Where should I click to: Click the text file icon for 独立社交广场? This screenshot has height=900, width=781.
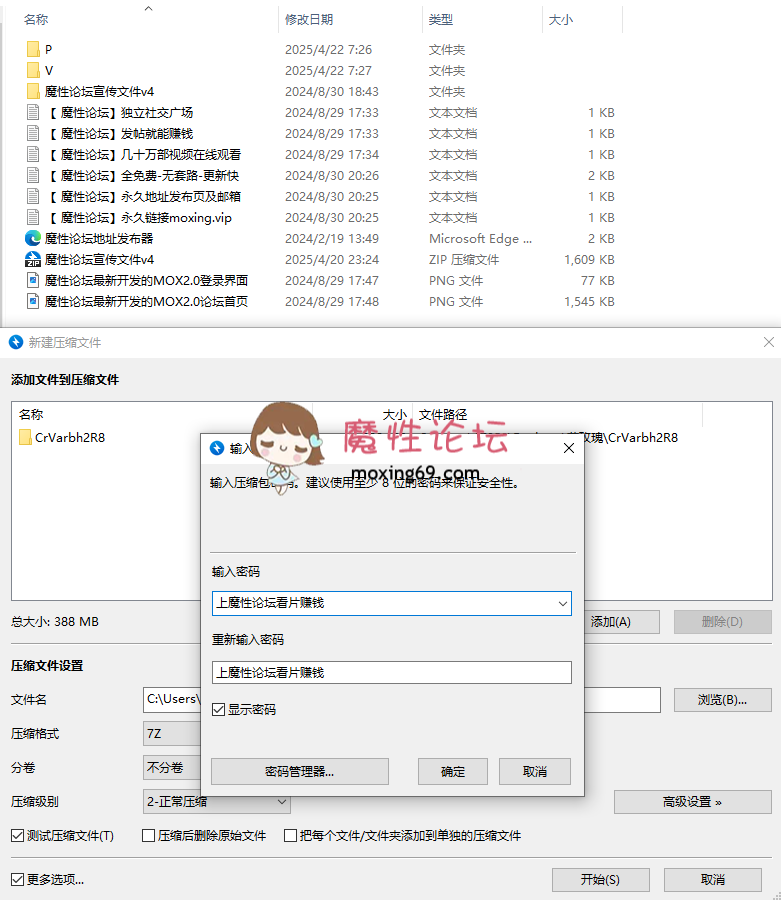[x=33, y=112]
